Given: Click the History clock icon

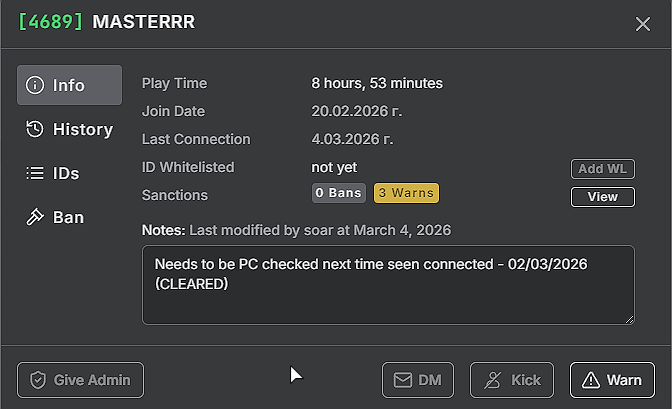Looking at the screenshot, I should (35, 129).
